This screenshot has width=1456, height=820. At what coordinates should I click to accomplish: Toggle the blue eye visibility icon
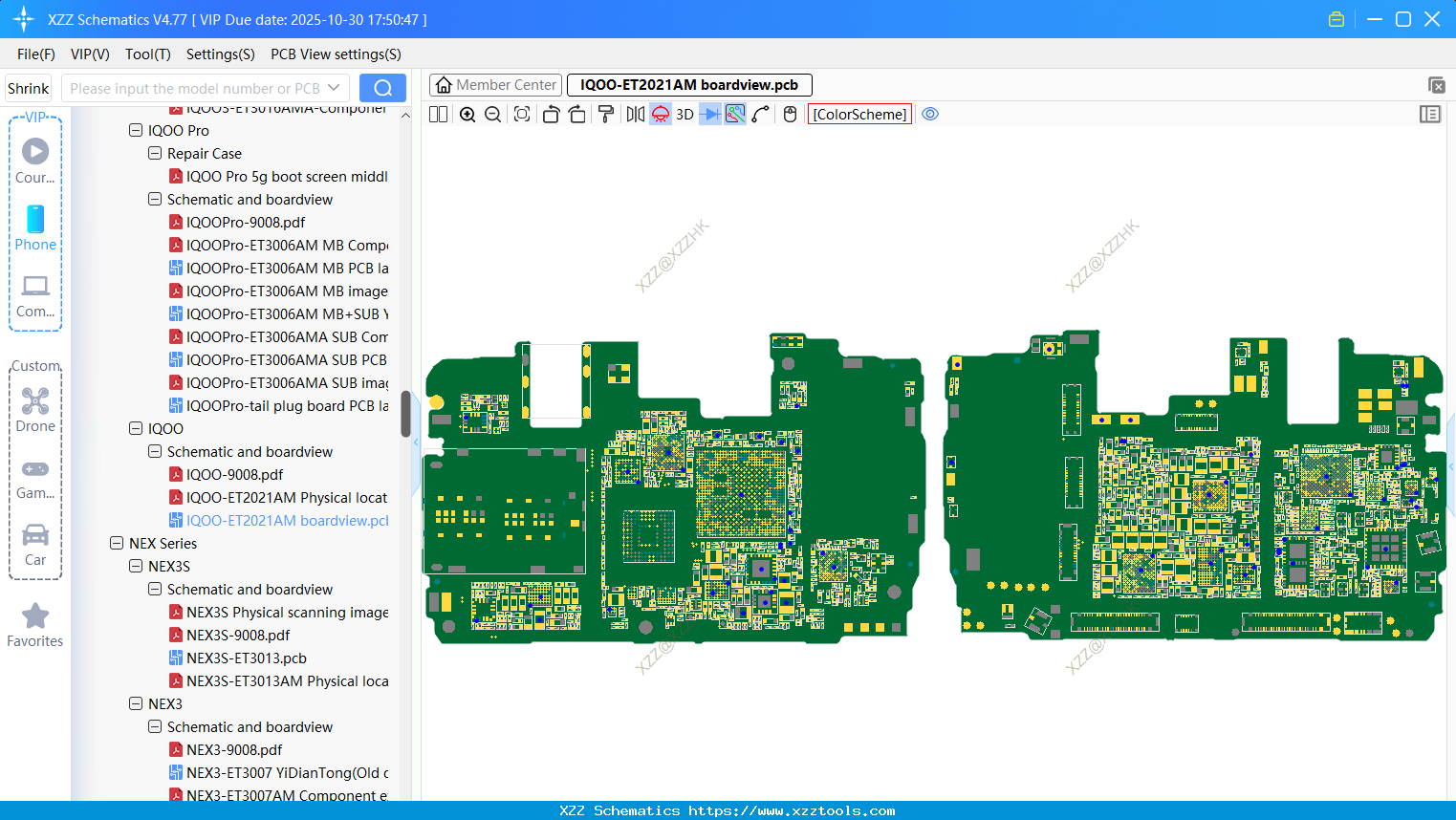pyautogui.click(x=930, y=115)
